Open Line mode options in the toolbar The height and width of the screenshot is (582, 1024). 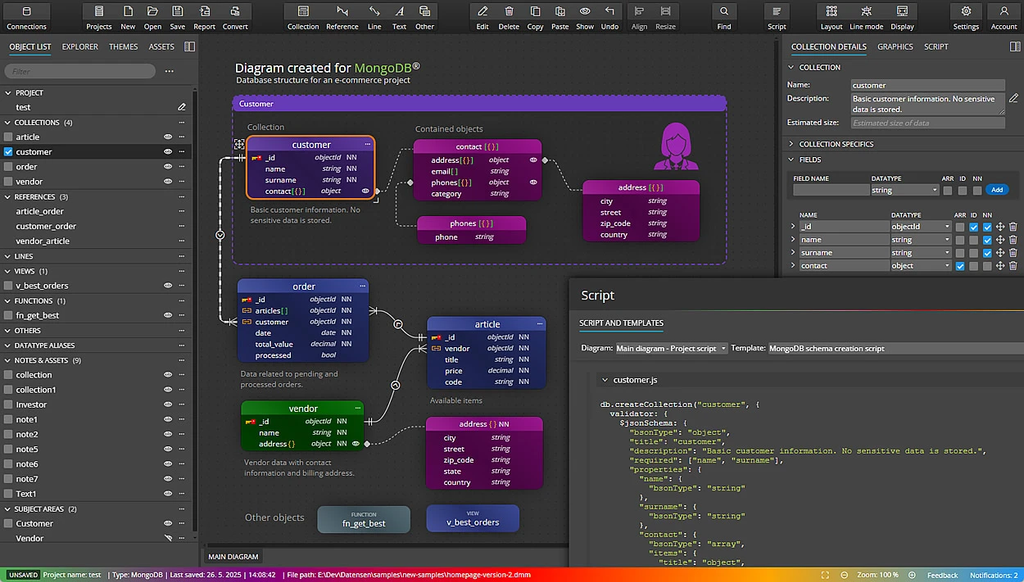click(866, 17)
